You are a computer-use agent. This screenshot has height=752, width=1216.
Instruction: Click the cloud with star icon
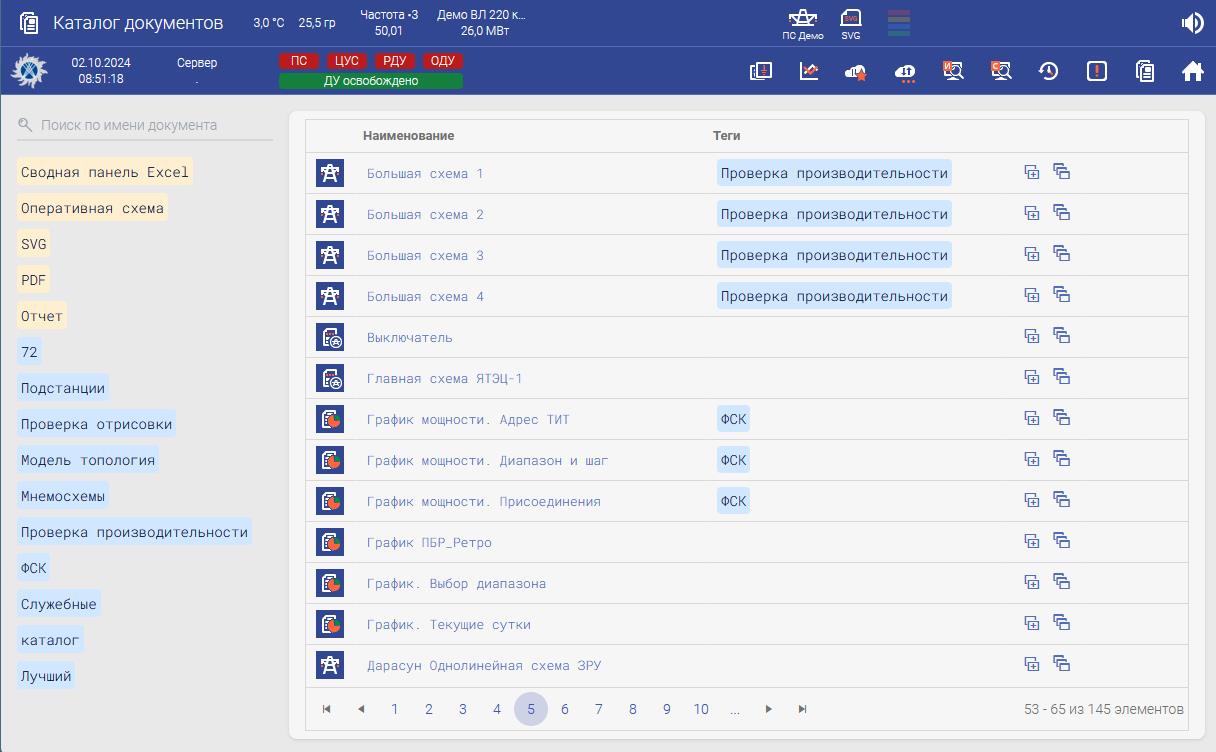coord(856,71)
